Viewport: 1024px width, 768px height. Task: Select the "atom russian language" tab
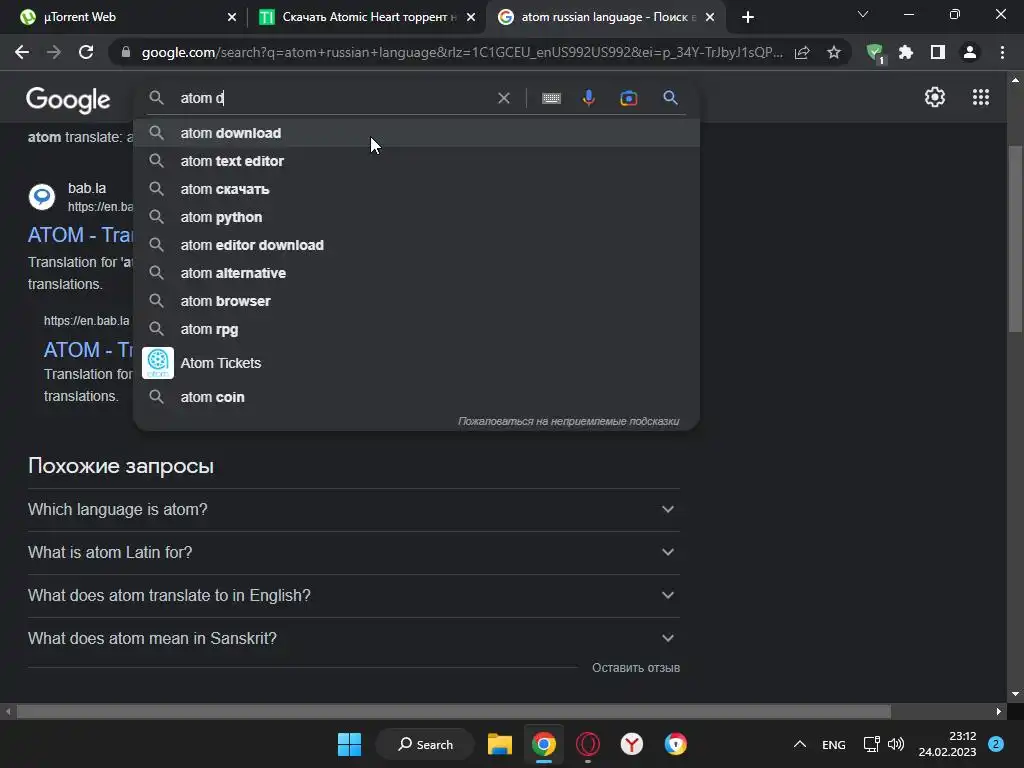(604, 17)
